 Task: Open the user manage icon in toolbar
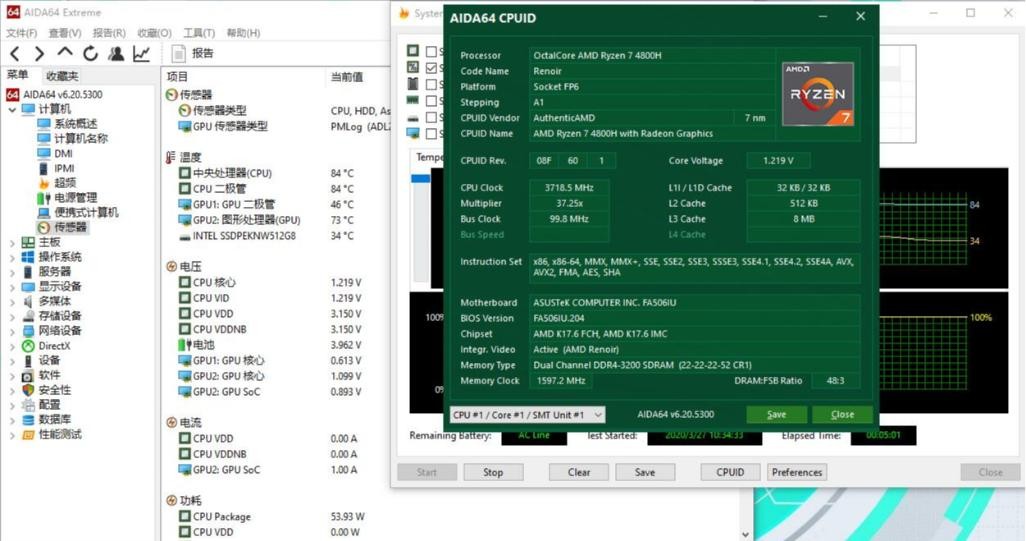click(x=116, y=54)
